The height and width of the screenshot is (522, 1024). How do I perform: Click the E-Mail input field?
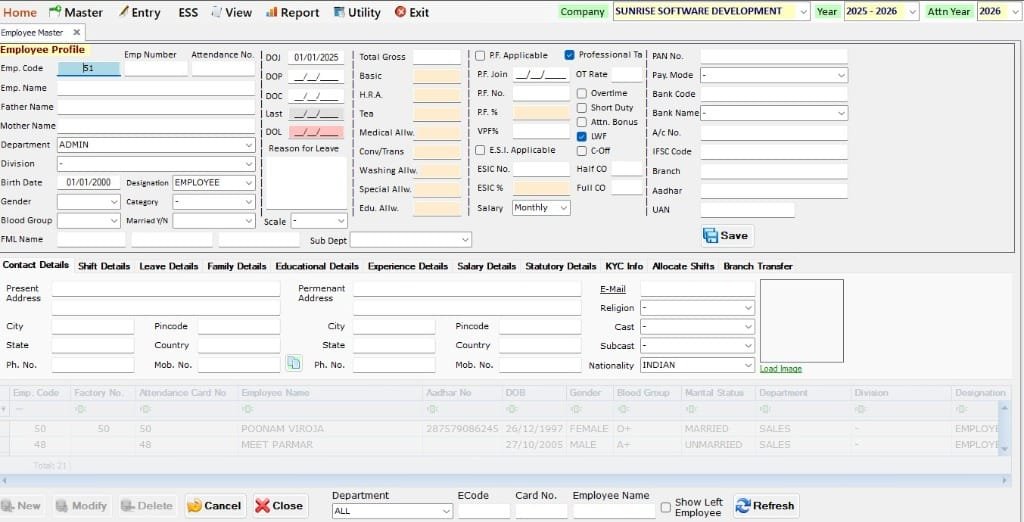click(697, 289)
